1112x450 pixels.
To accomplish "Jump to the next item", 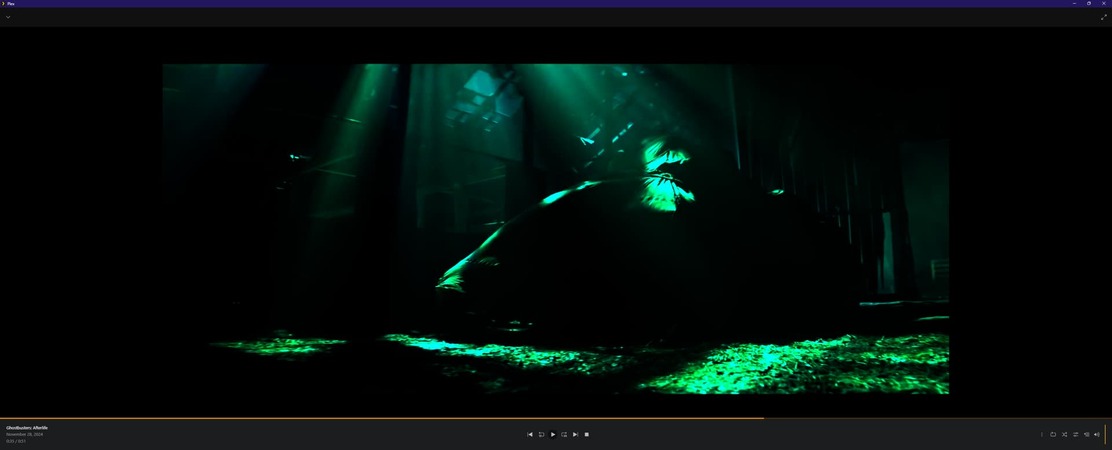I will 575,434.
